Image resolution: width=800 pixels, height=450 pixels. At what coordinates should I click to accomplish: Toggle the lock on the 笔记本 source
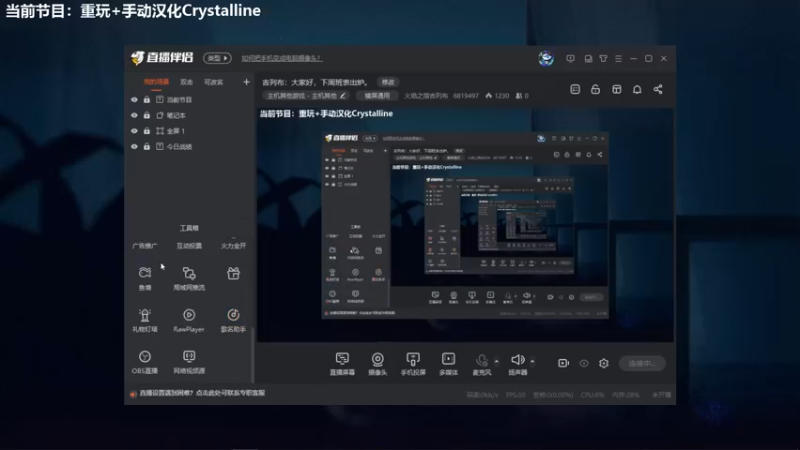[147, 115]
